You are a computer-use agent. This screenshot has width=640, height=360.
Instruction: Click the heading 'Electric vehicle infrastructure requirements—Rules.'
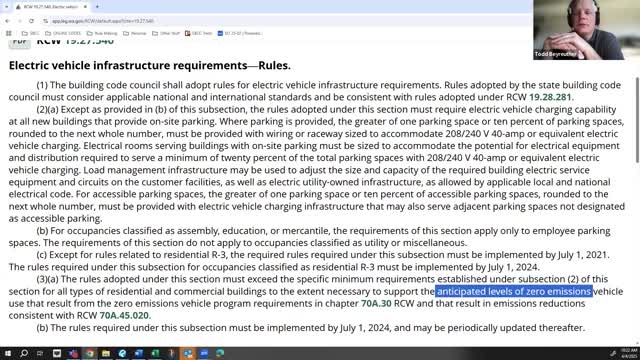150,65
